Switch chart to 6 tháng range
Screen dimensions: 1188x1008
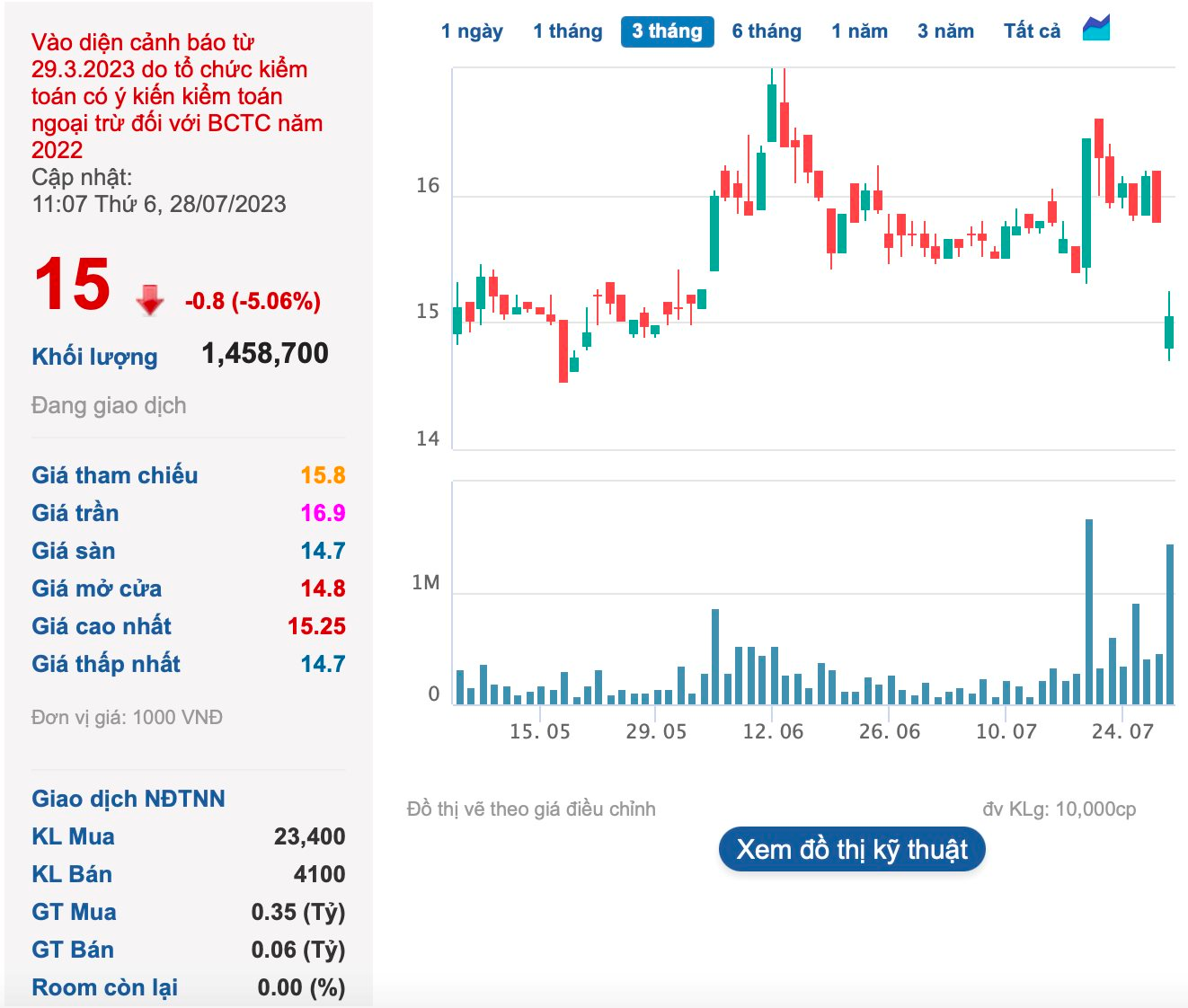click(767, 31)
